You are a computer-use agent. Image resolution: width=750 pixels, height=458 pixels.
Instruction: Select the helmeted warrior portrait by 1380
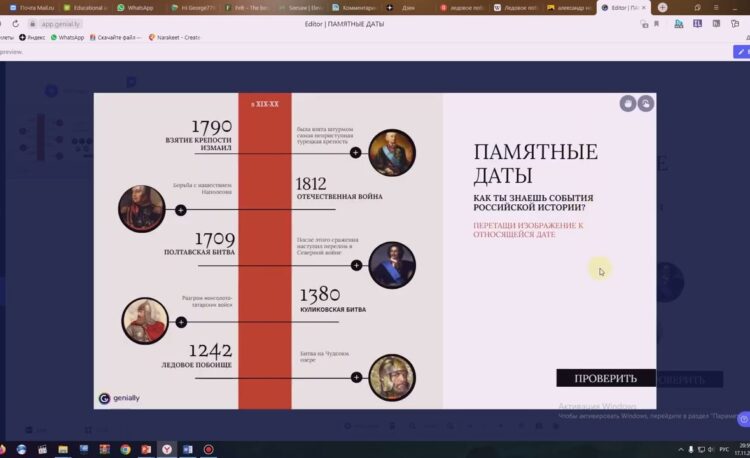pyautogui.click(x=145, y=321)
